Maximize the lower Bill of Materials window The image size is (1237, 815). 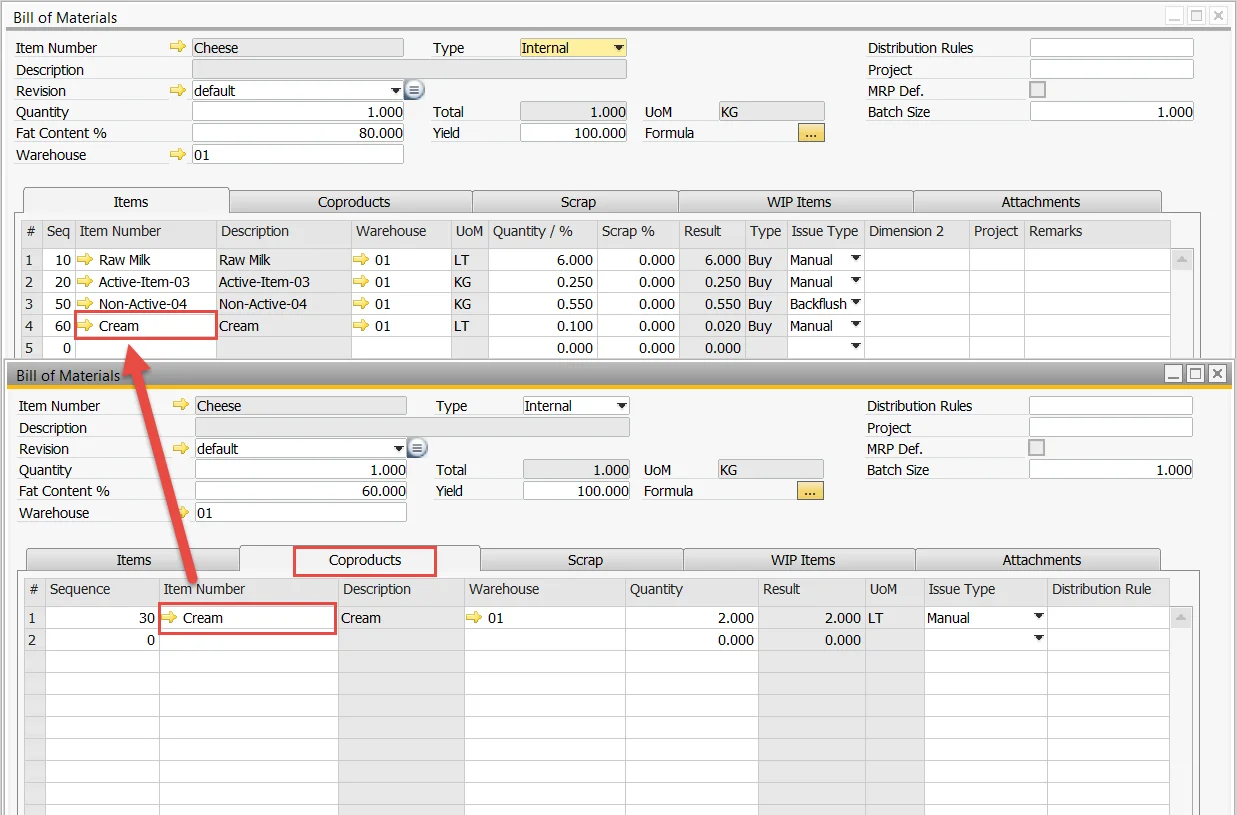(1195, 373)
